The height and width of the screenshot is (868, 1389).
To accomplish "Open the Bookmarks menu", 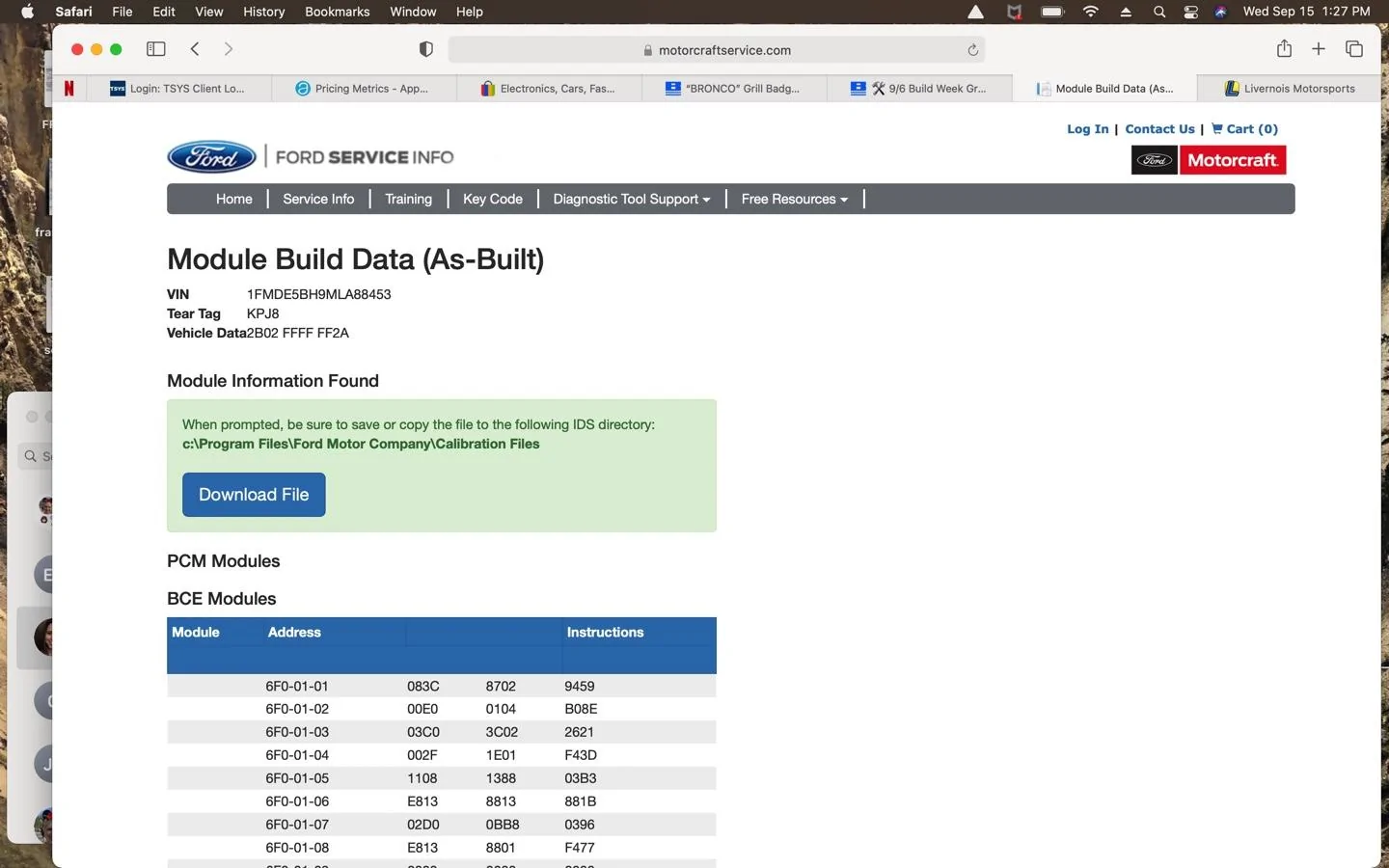I will point(338,12).
